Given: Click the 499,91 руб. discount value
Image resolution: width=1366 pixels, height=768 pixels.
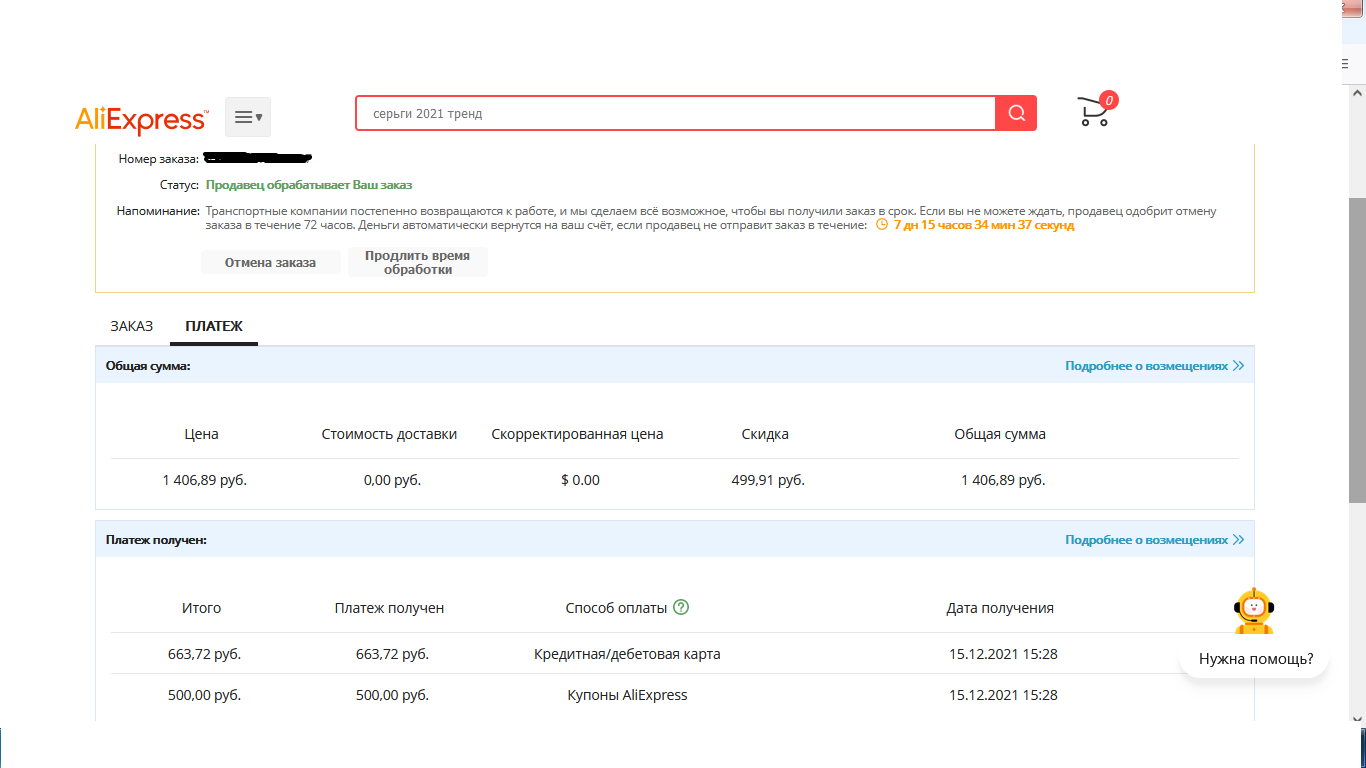Looking at the screenshot, I should (x=768, y=480).
